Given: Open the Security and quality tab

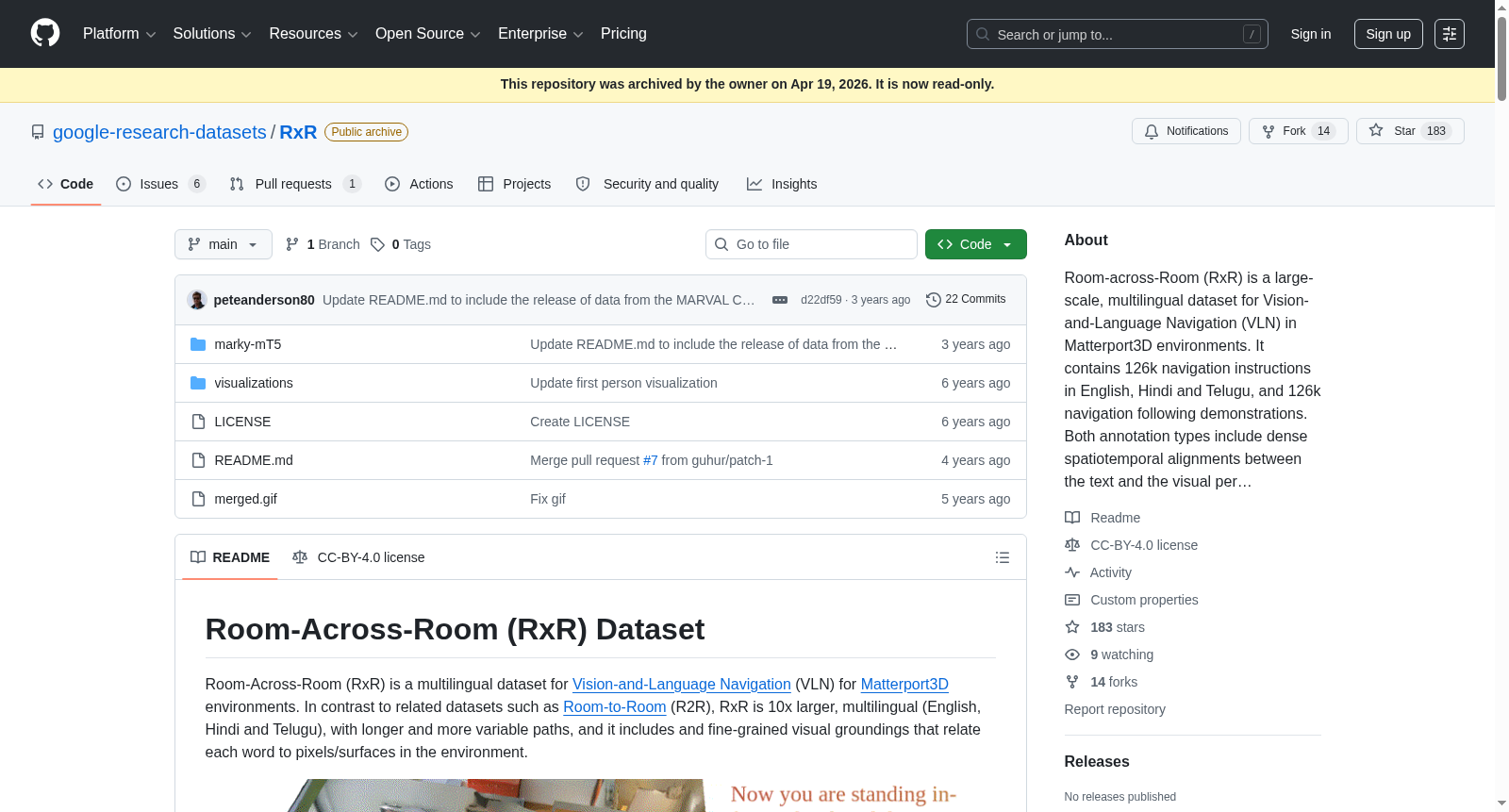Looking at the screenshot, I should [x=647, y=184].
